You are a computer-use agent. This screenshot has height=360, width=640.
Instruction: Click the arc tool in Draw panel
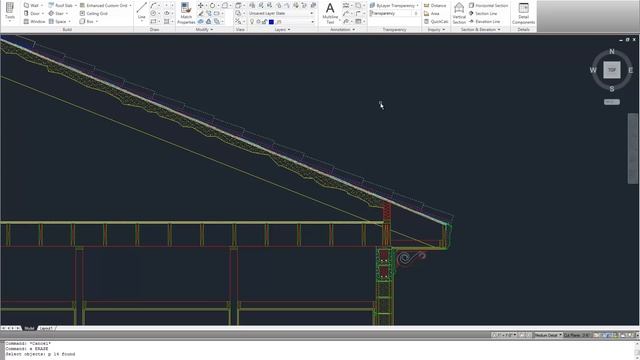tap(153, 5)
